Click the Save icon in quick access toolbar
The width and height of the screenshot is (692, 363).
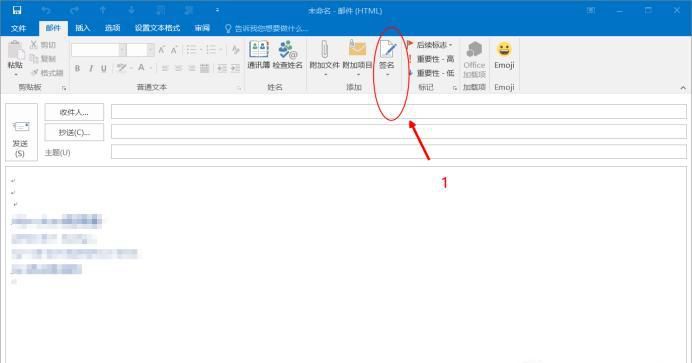click(17, 10)
